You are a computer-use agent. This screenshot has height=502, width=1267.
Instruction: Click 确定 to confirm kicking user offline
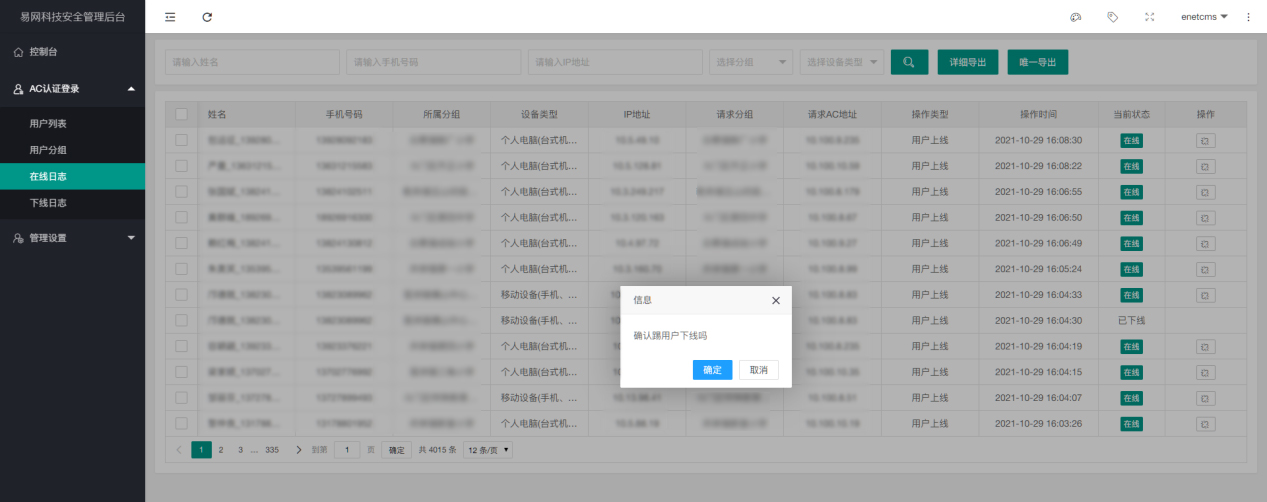712,370
